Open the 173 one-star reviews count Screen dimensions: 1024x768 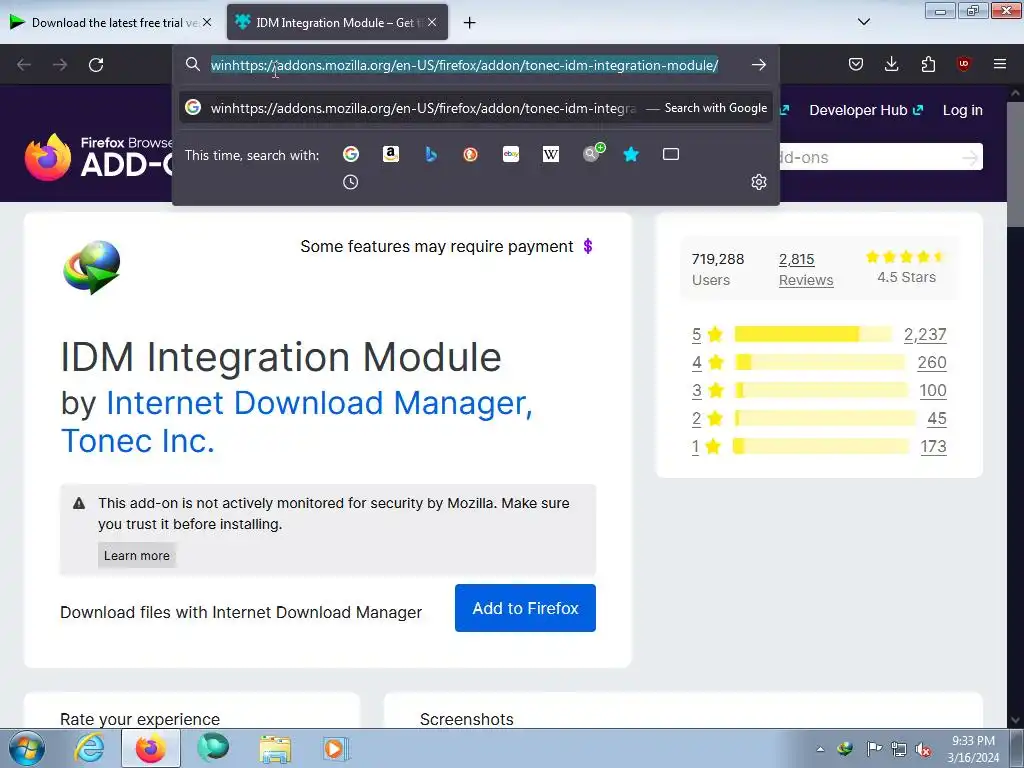tap(933, 447)
